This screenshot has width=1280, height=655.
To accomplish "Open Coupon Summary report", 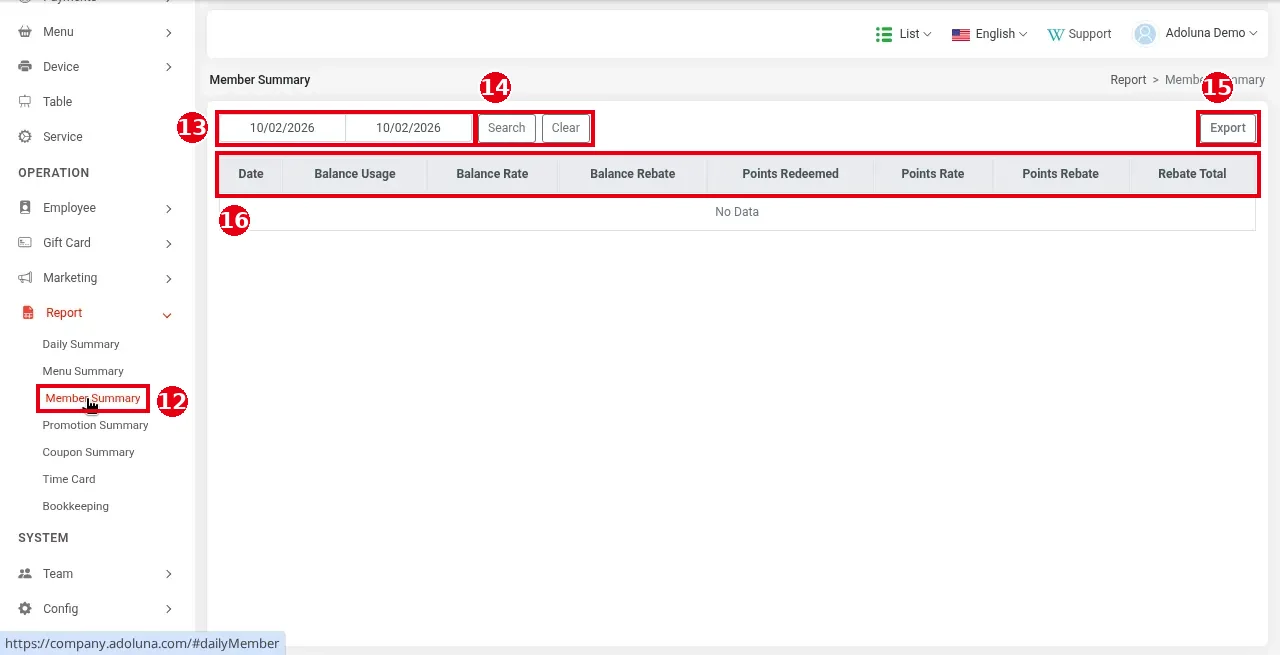I will coord(88,452).
